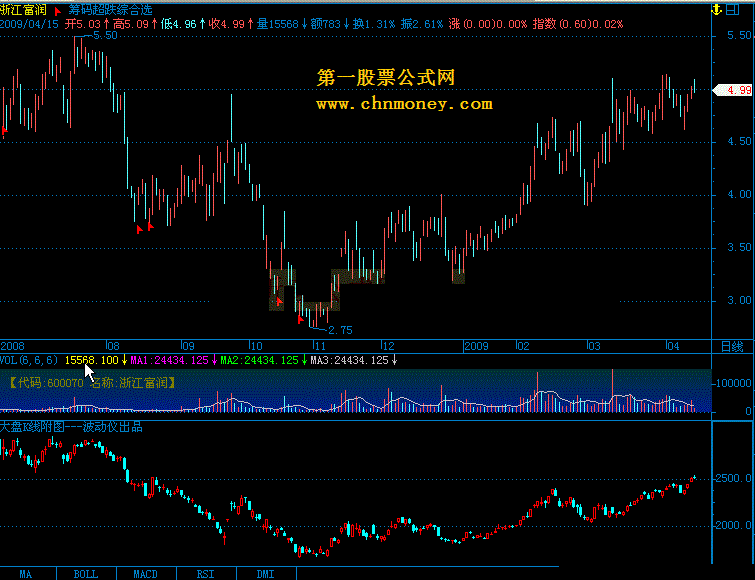This screenshot has width=755, height=580.
Task: Click the 2008 date axis label
Action: click(13, 346)
